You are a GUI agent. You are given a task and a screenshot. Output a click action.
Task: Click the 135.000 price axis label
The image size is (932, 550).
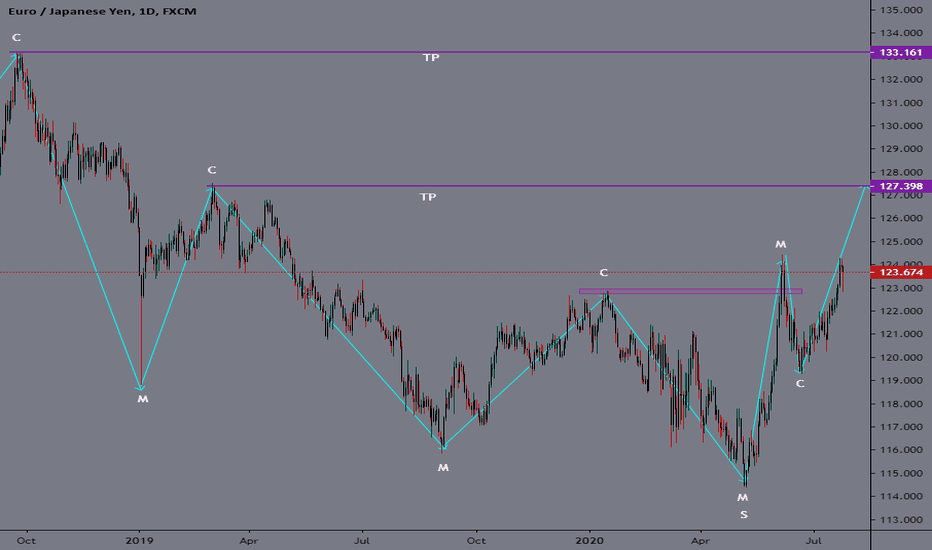point(901,10)
